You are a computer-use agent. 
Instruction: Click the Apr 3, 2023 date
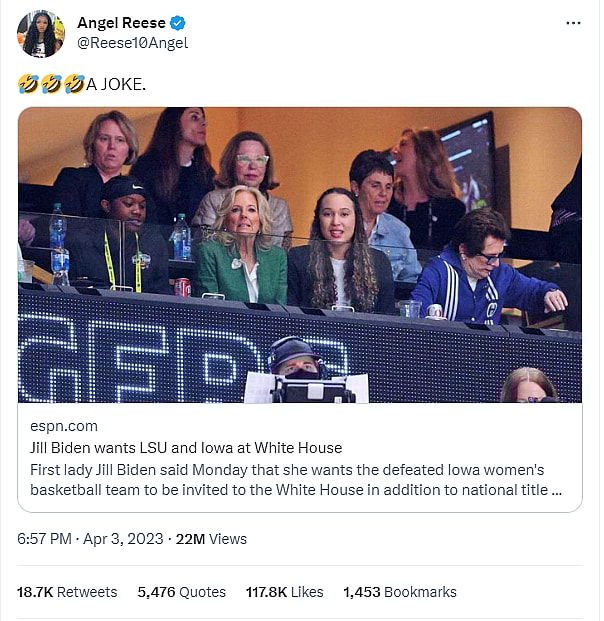(x=125, y=539)
